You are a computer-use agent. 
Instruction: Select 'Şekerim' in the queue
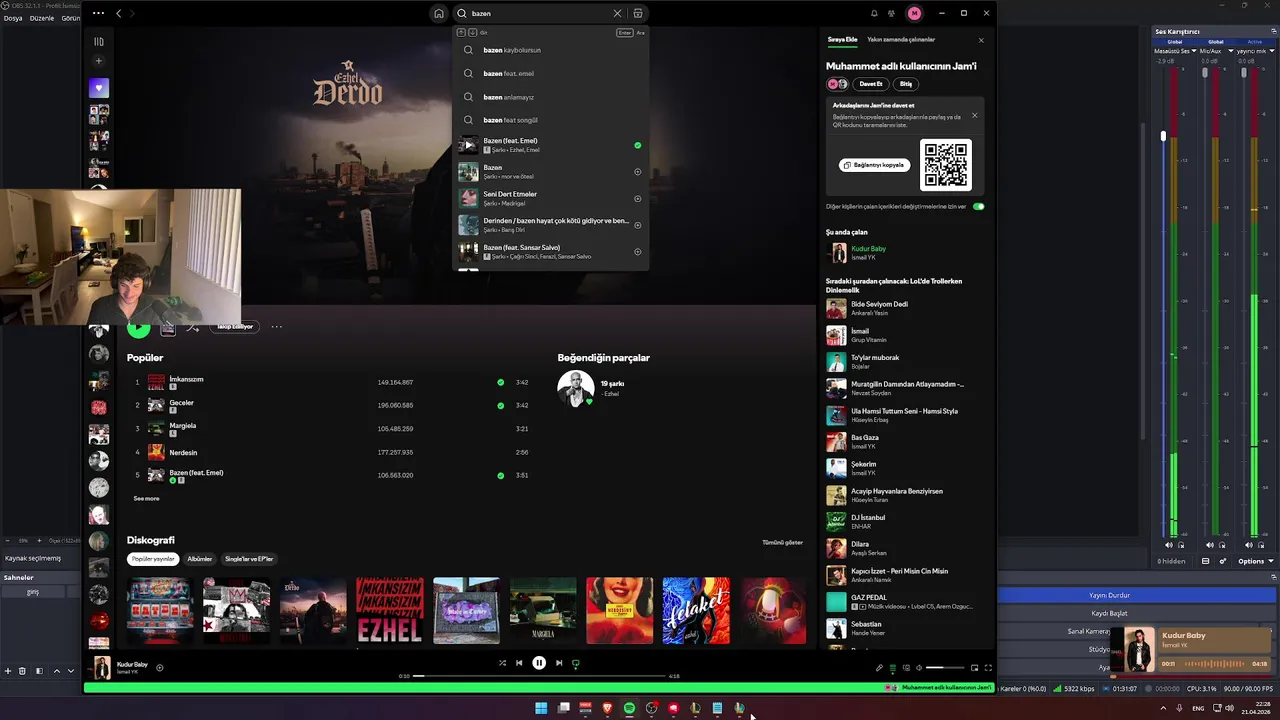click(905, 468)
